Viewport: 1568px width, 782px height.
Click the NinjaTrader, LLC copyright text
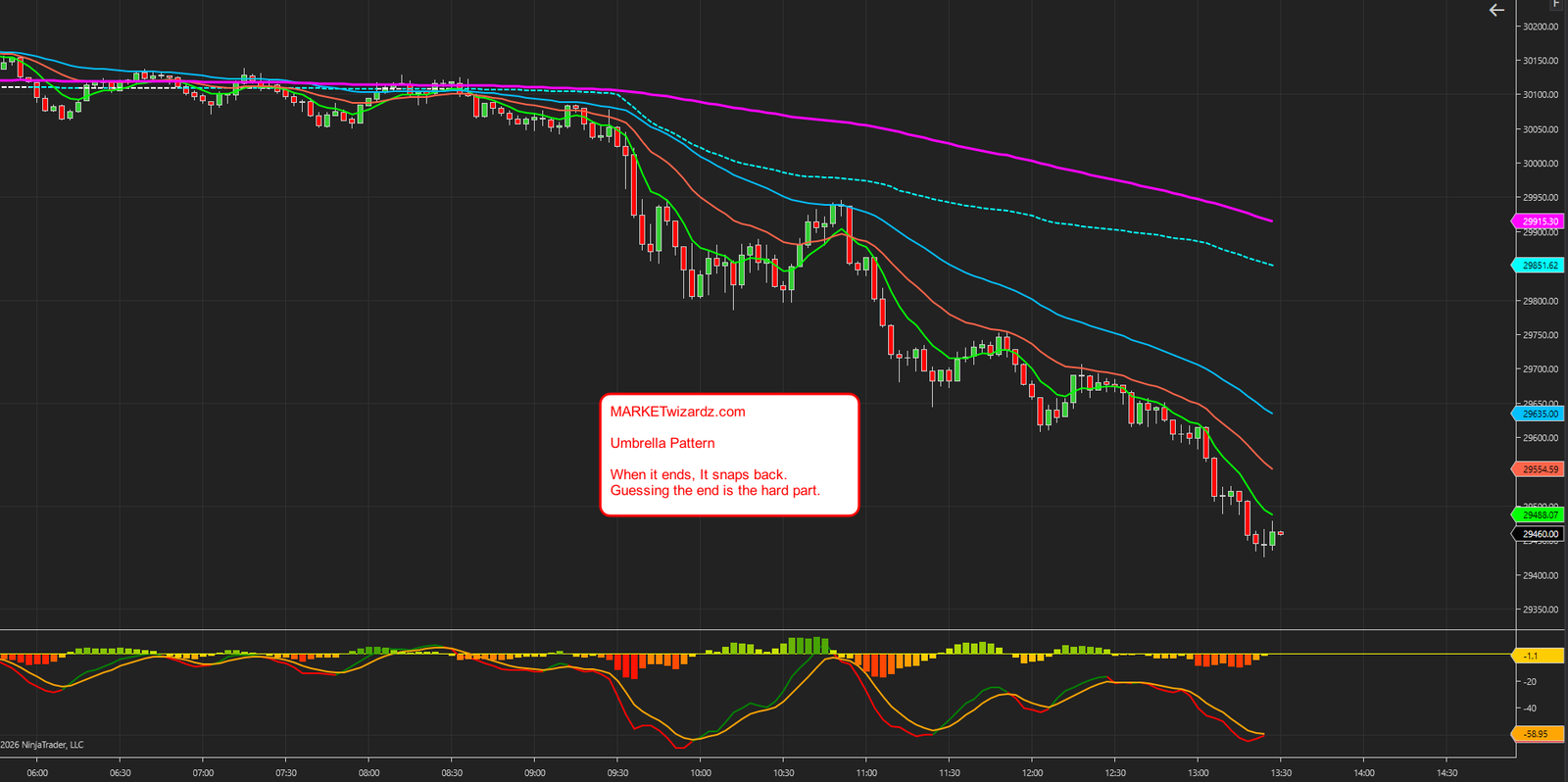click(x=42, y=745)
